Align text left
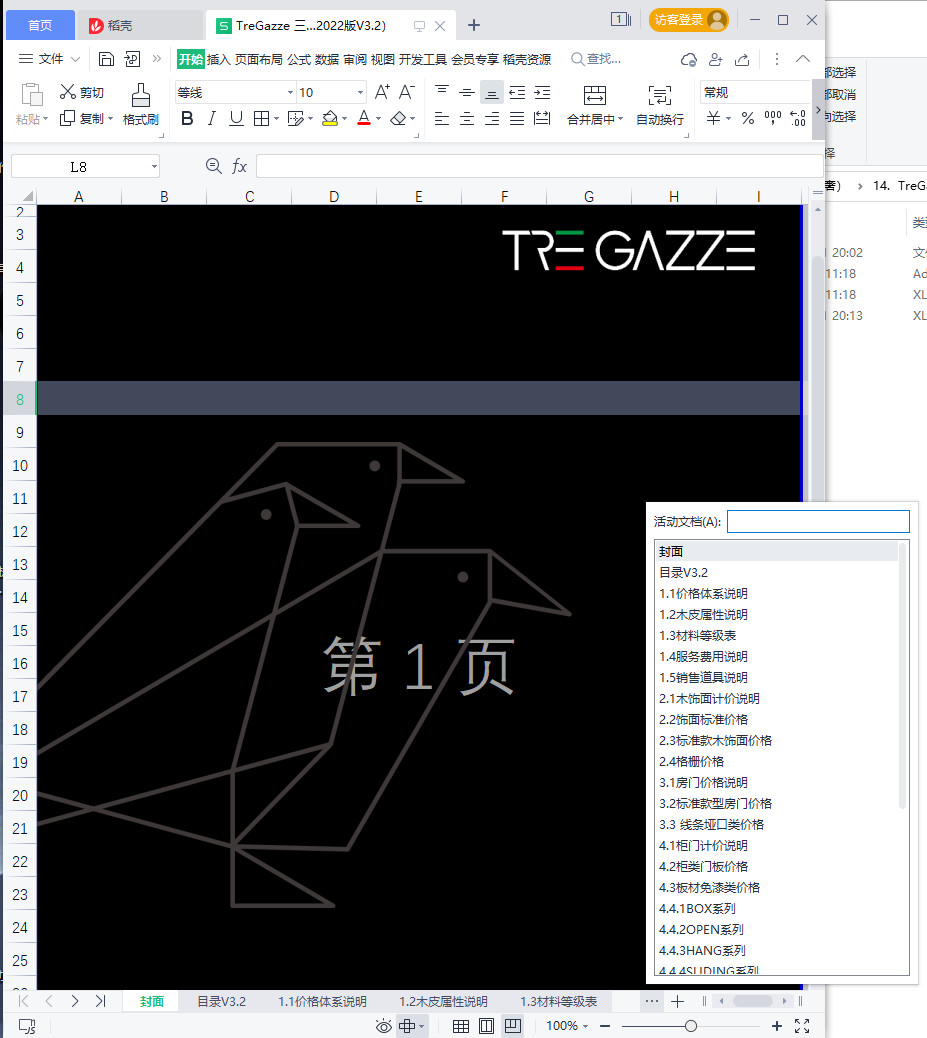Image resolution: width=927 pixels, height=1038 pixels. click(442, 118)
